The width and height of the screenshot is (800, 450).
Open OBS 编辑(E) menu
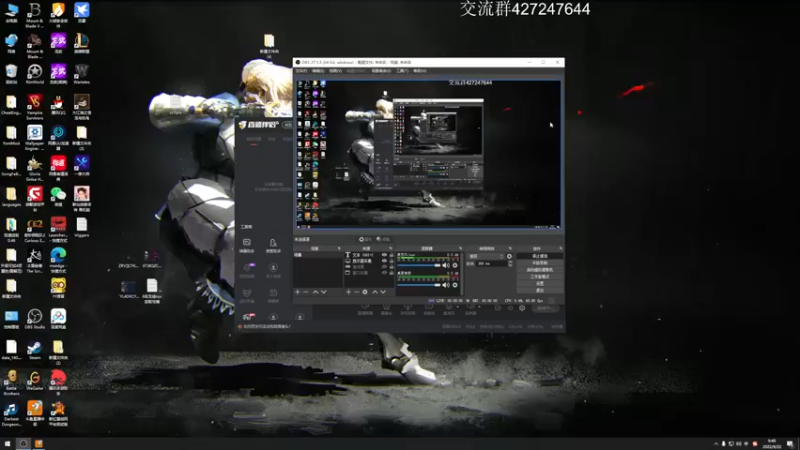coord(318,71)
